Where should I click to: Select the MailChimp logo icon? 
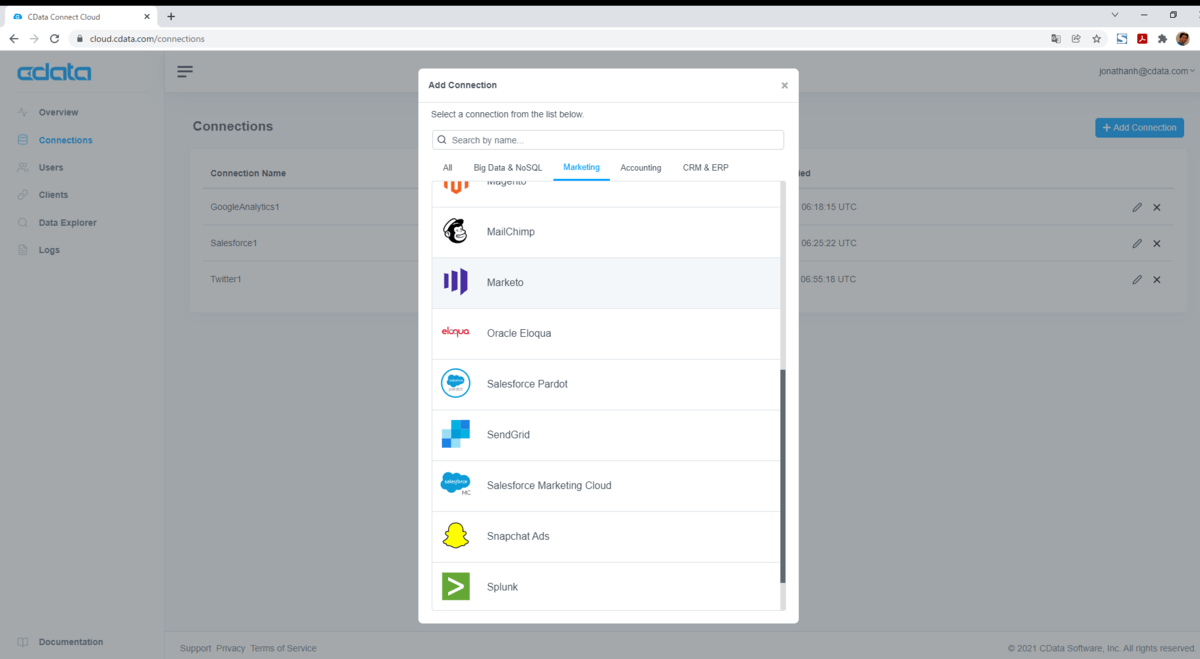(x=455, y=232)
